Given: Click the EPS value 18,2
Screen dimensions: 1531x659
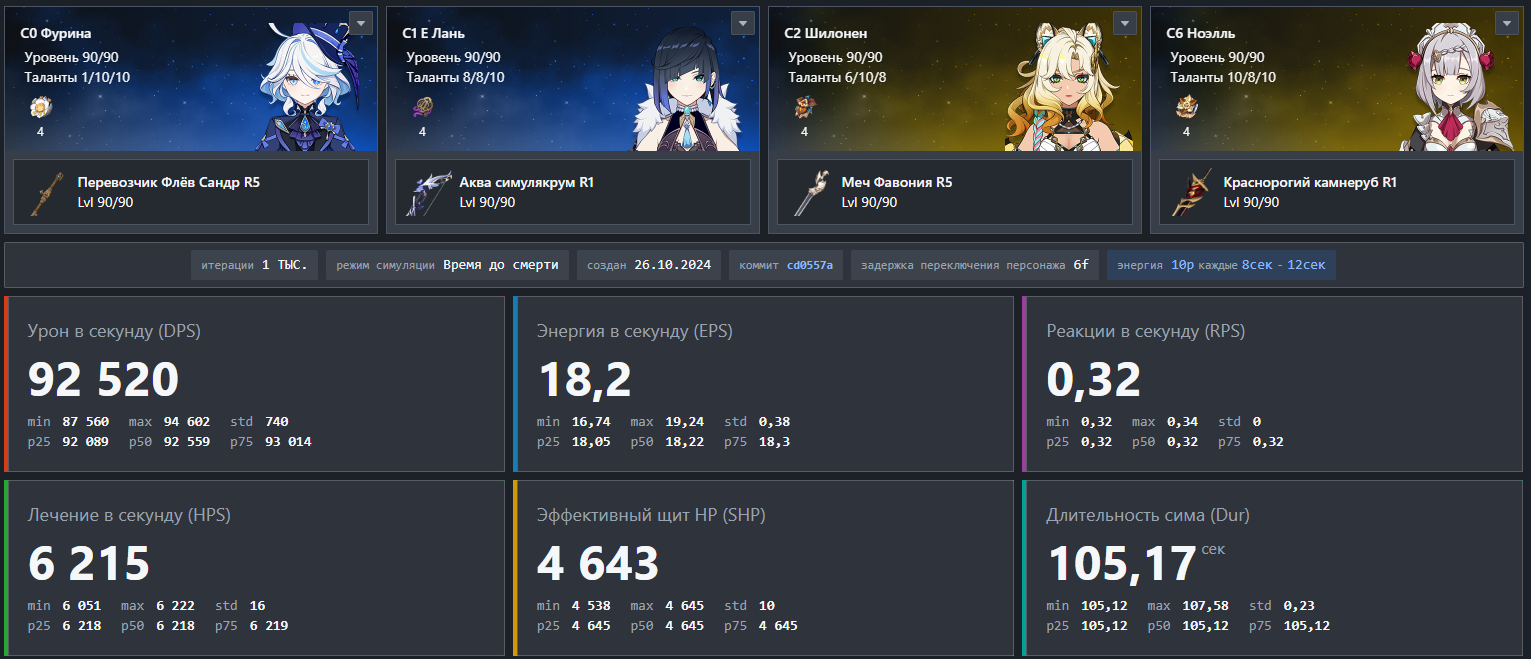Looking at the screenshot, I should (585, 380).
